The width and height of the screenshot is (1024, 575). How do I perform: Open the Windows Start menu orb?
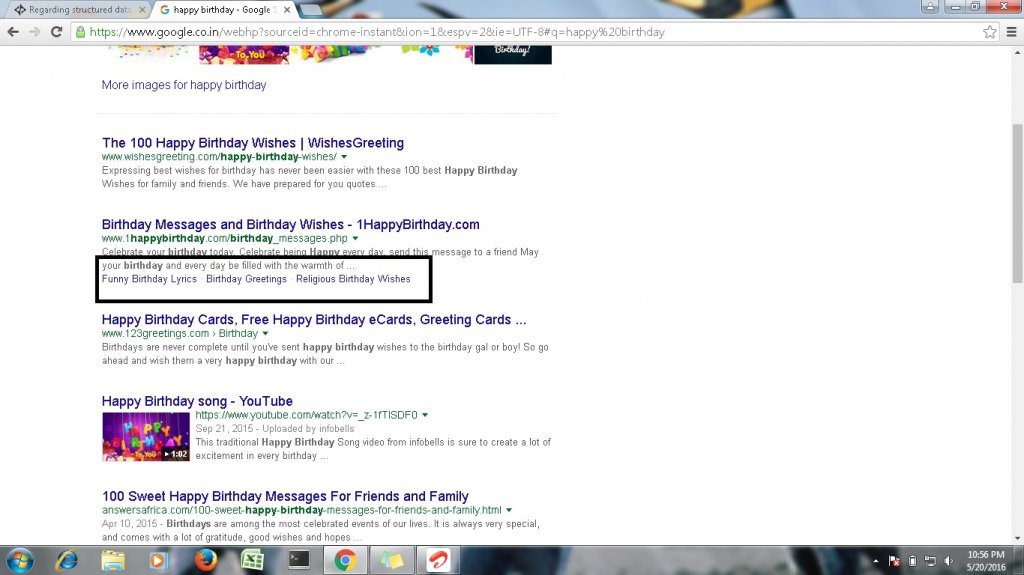[x=20, y=561]
